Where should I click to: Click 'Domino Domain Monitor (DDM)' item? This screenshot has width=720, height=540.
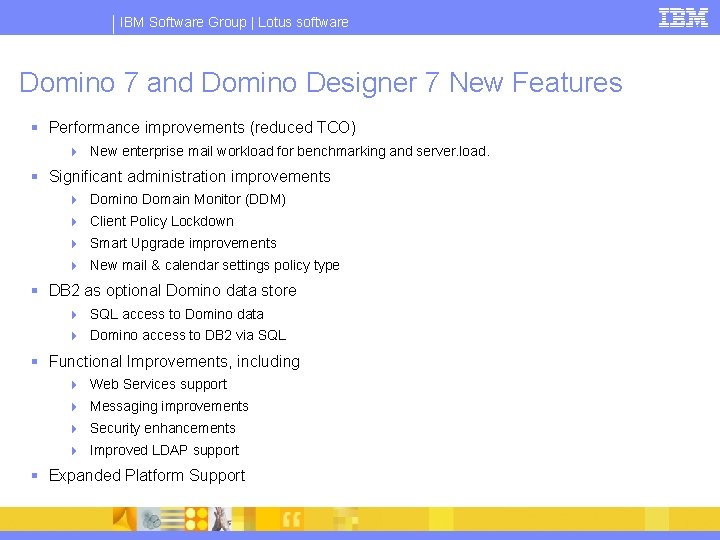pyautogui.click(x=188, y=199)
